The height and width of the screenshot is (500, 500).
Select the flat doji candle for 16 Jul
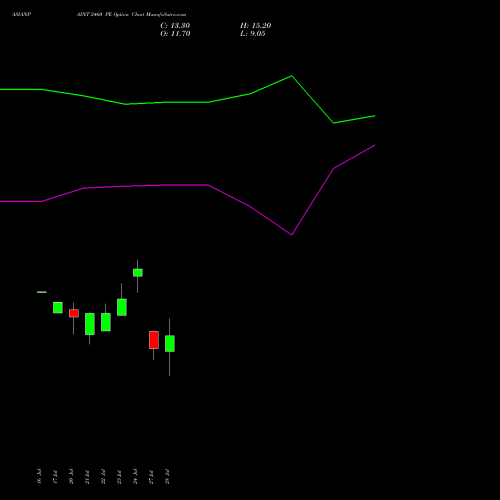[42, 292]
